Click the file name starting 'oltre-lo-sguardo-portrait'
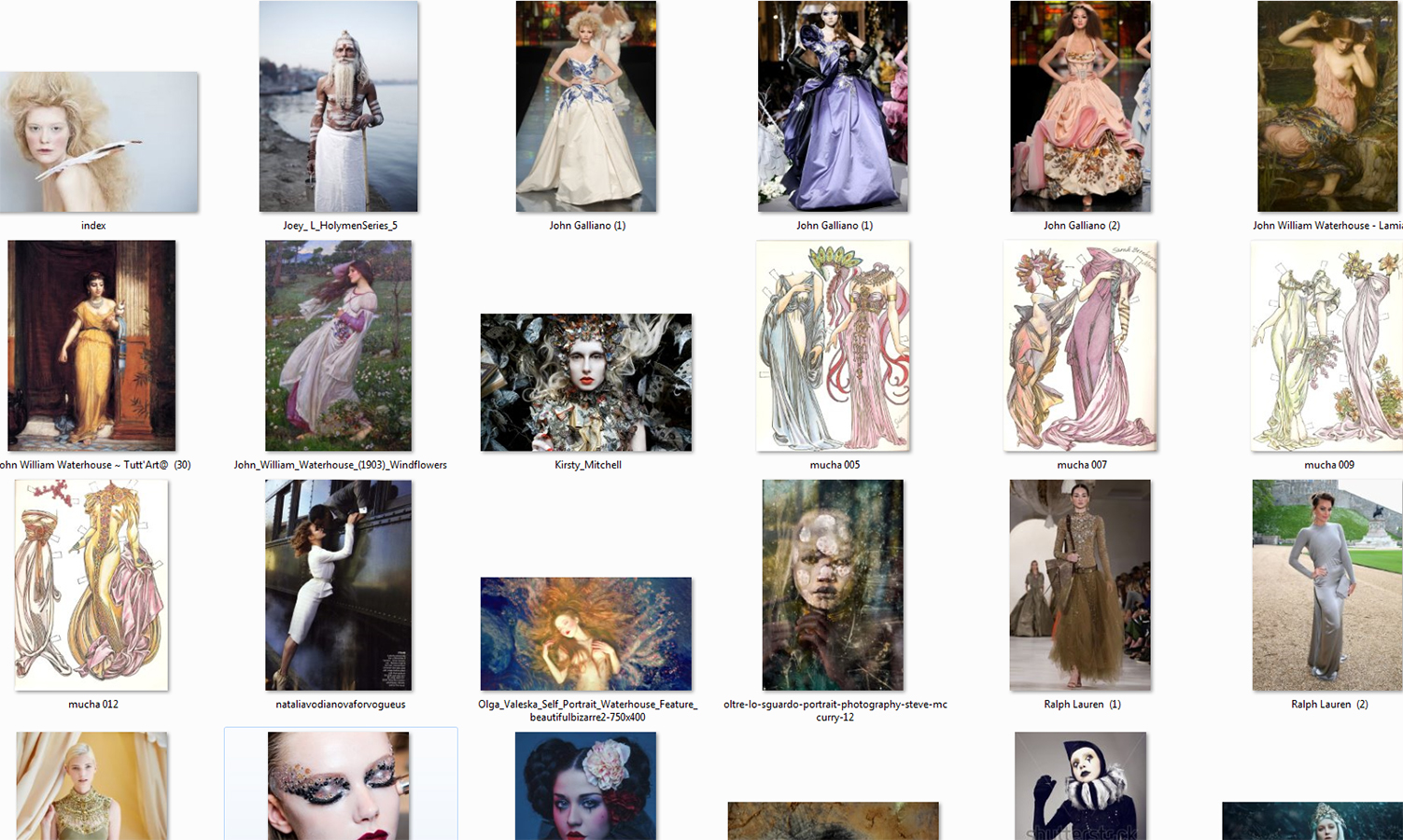 pyautogui.click(x=835, y=711)
